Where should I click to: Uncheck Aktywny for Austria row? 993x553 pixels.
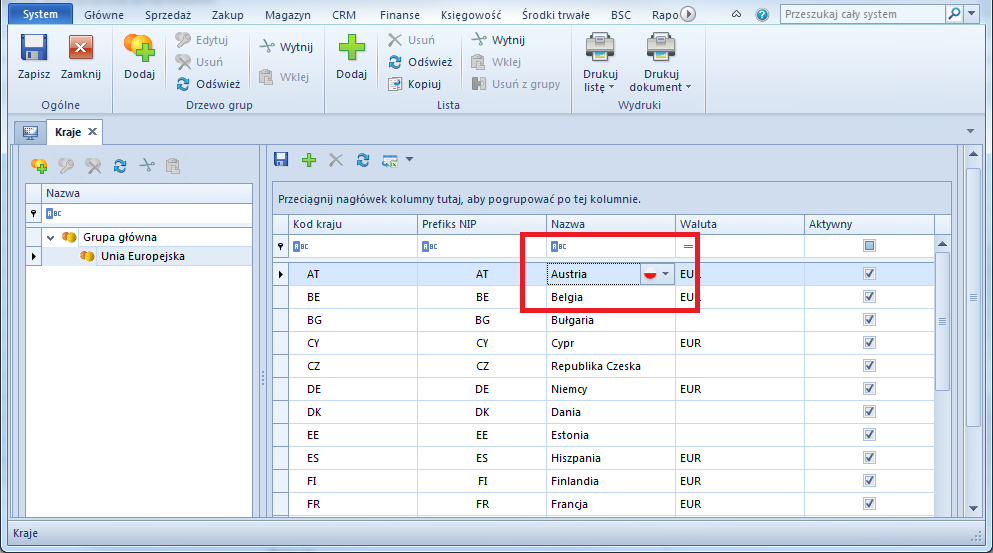870,274
